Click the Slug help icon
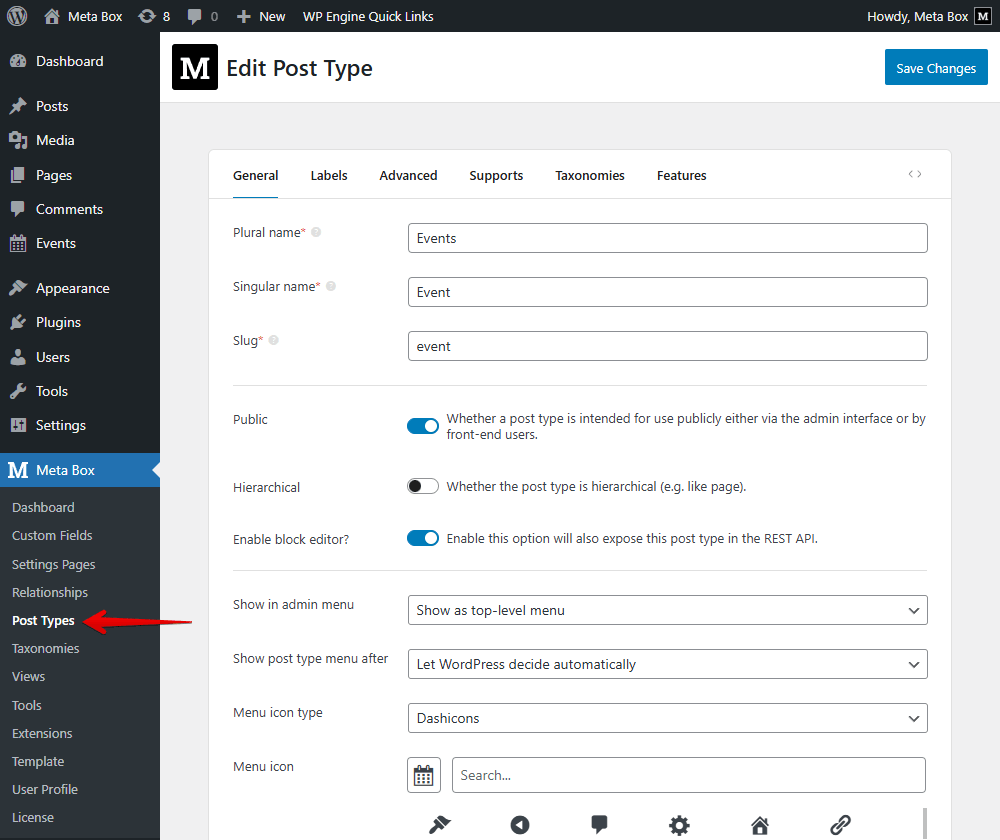 (274, 340)
